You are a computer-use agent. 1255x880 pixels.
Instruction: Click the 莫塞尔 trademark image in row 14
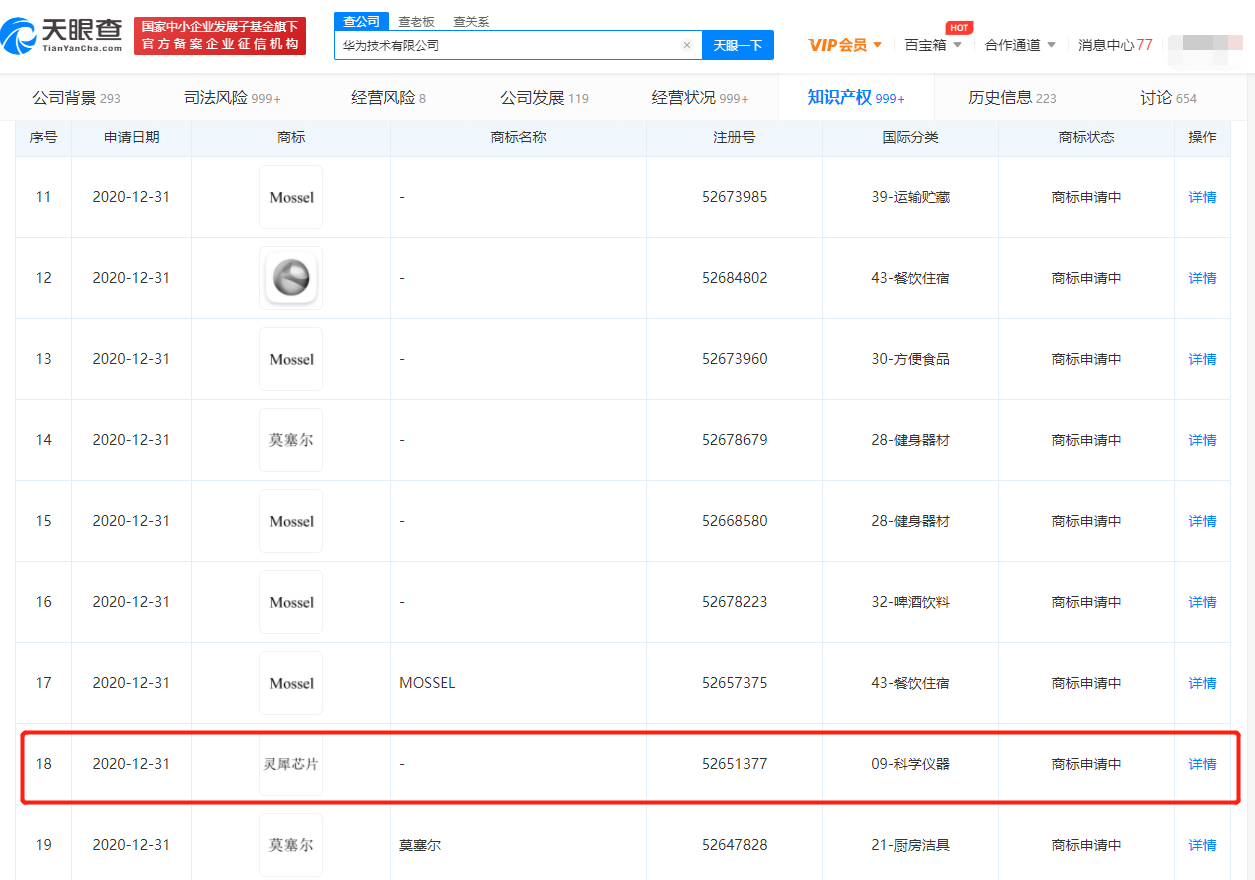click(291, 440)
